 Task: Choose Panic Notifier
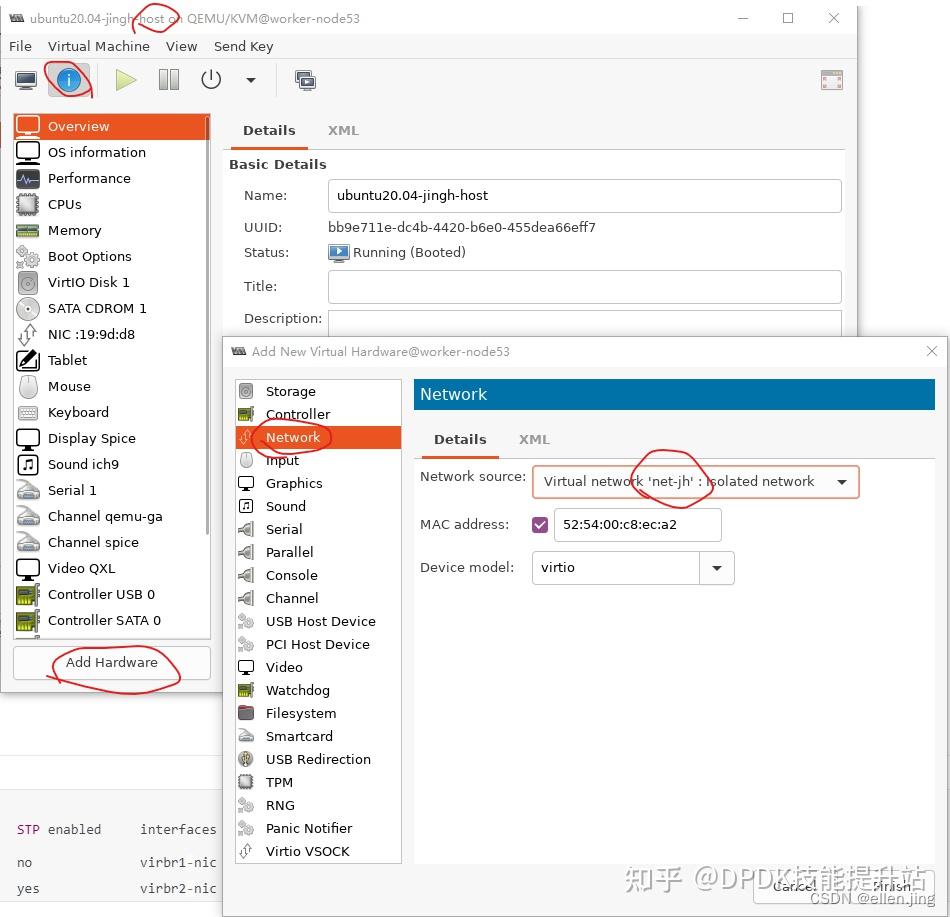click(x=318, y=829)
